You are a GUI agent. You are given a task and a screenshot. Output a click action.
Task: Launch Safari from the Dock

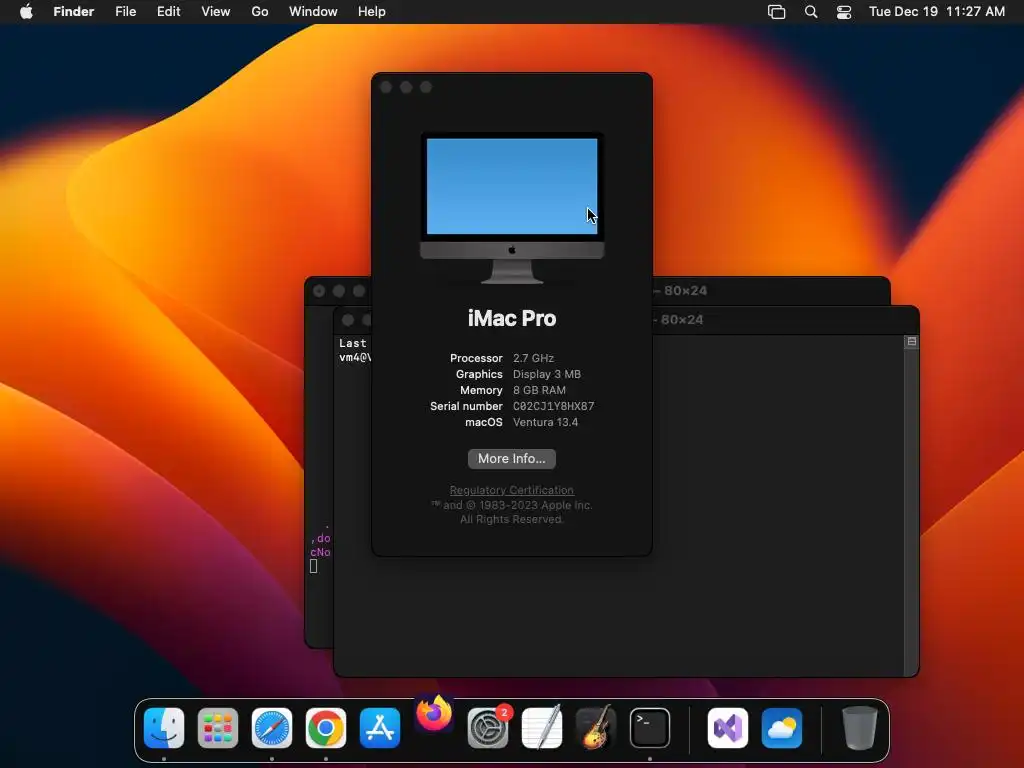pyautogui.click(x=272, y=728)
